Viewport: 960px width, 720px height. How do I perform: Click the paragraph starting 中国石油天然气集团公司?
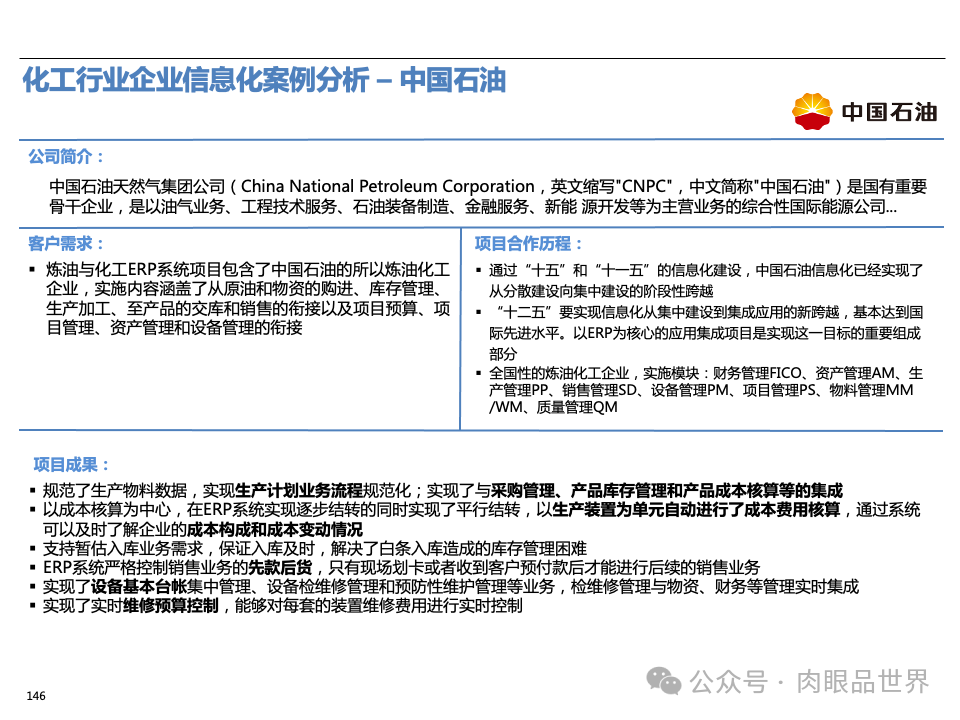[488, 197]
